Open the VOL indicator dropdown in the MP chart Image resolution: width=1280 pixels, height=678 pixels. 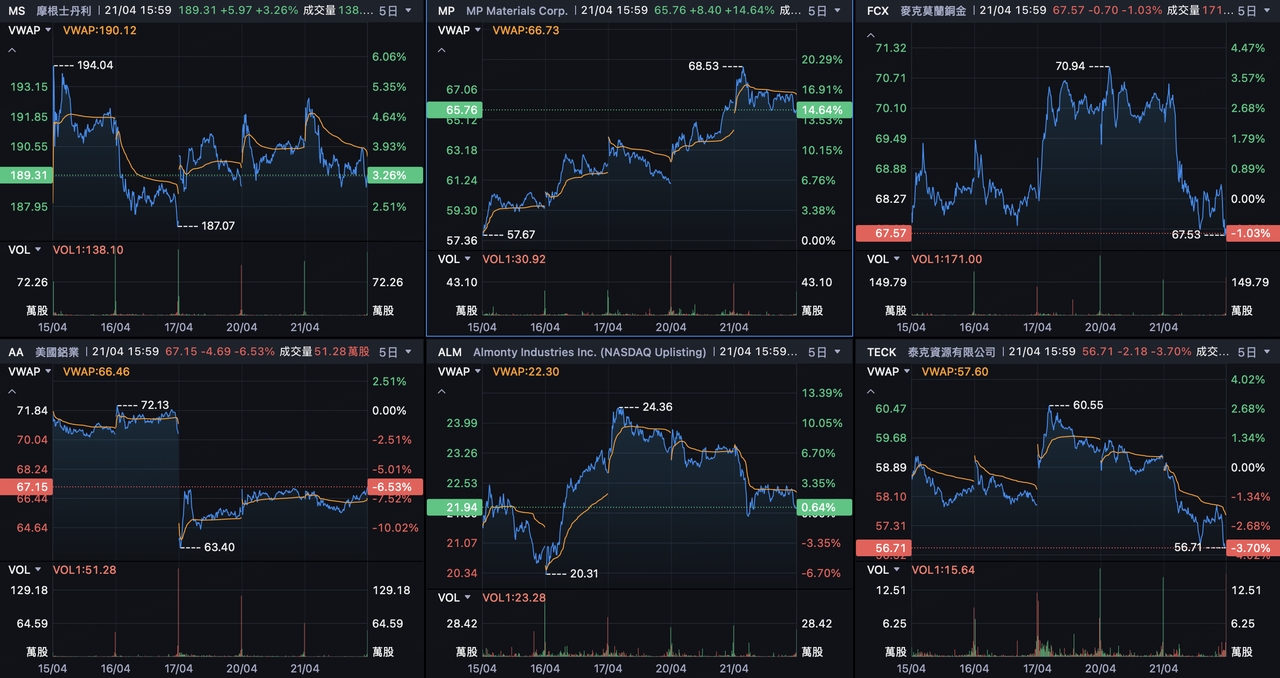[x=454, y=260]
